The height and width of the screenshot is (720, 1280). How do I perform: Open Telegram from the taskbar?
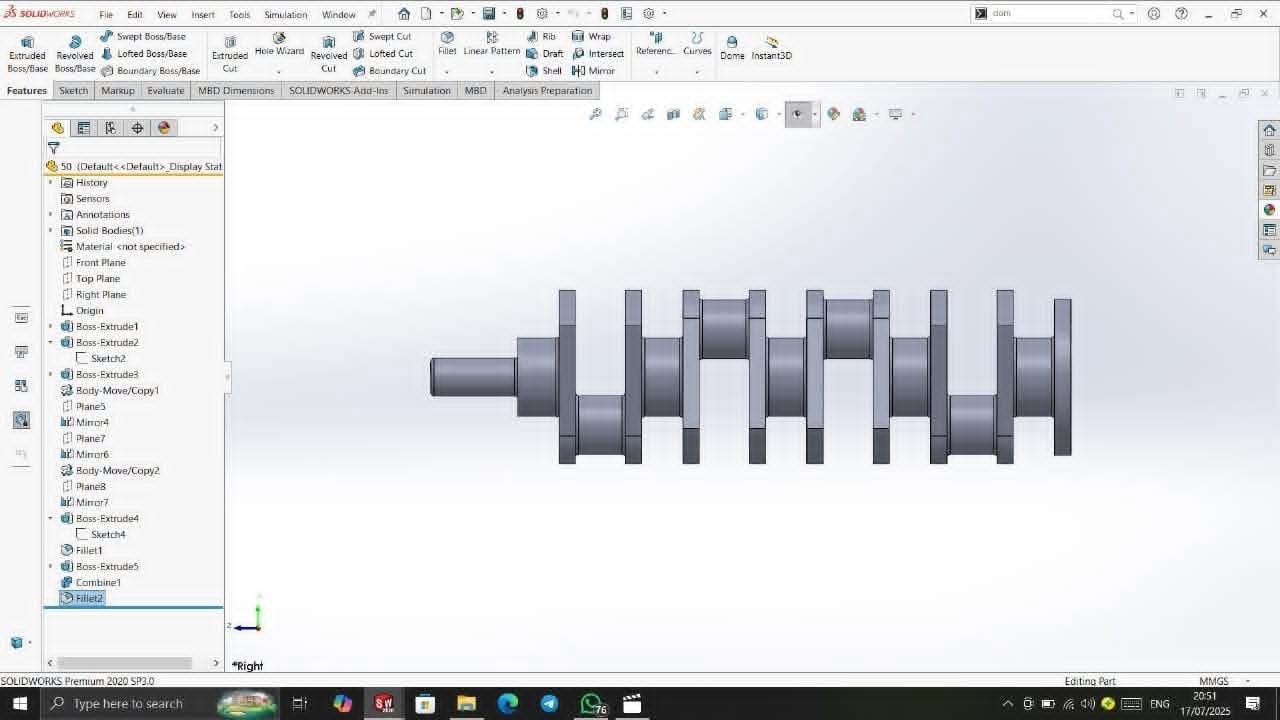(x=549, y=704)
